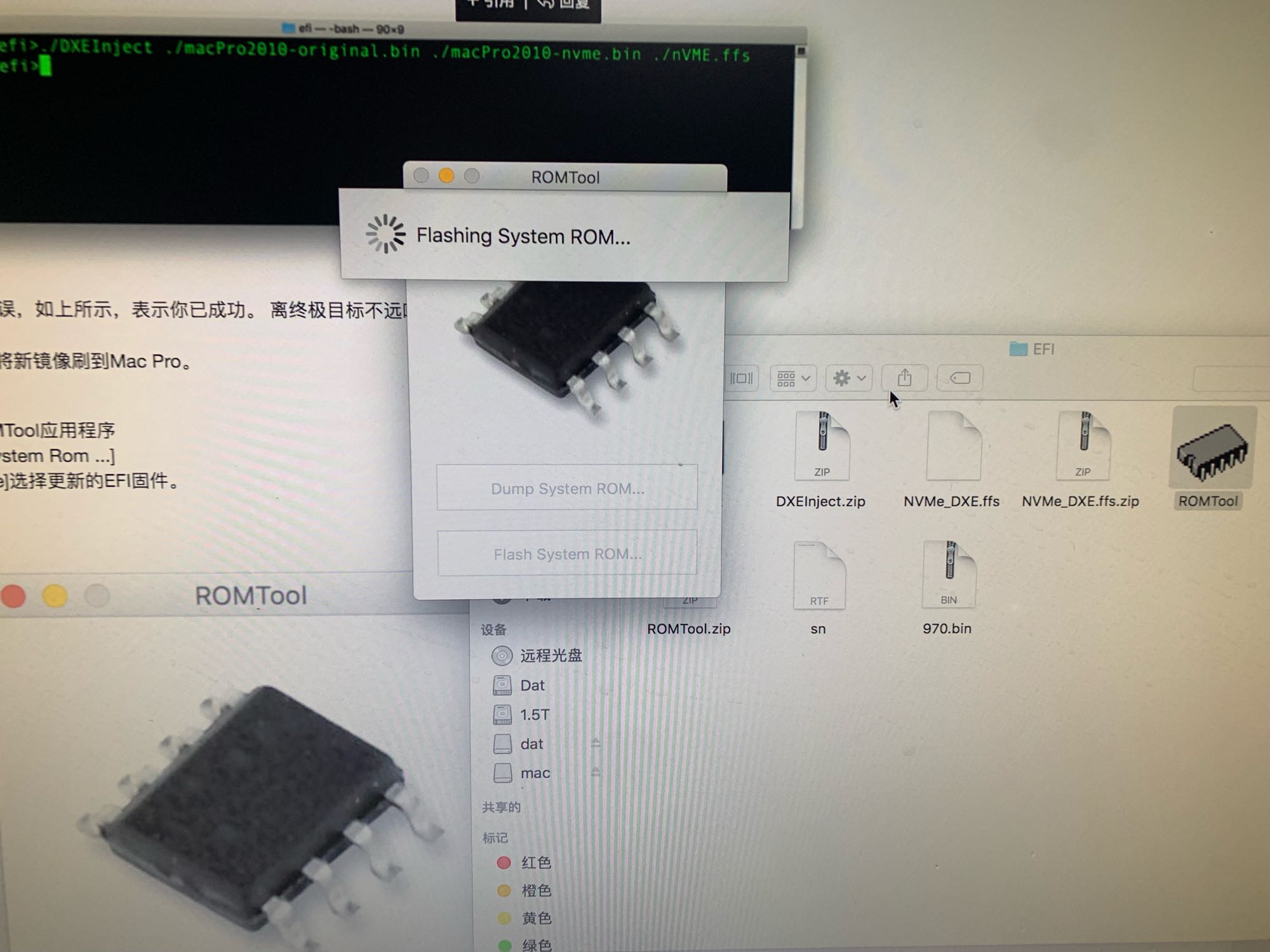This screenshot has height=952, width=1270.
Task: Click the Dump System ROM... button
Action: point(567,488)
